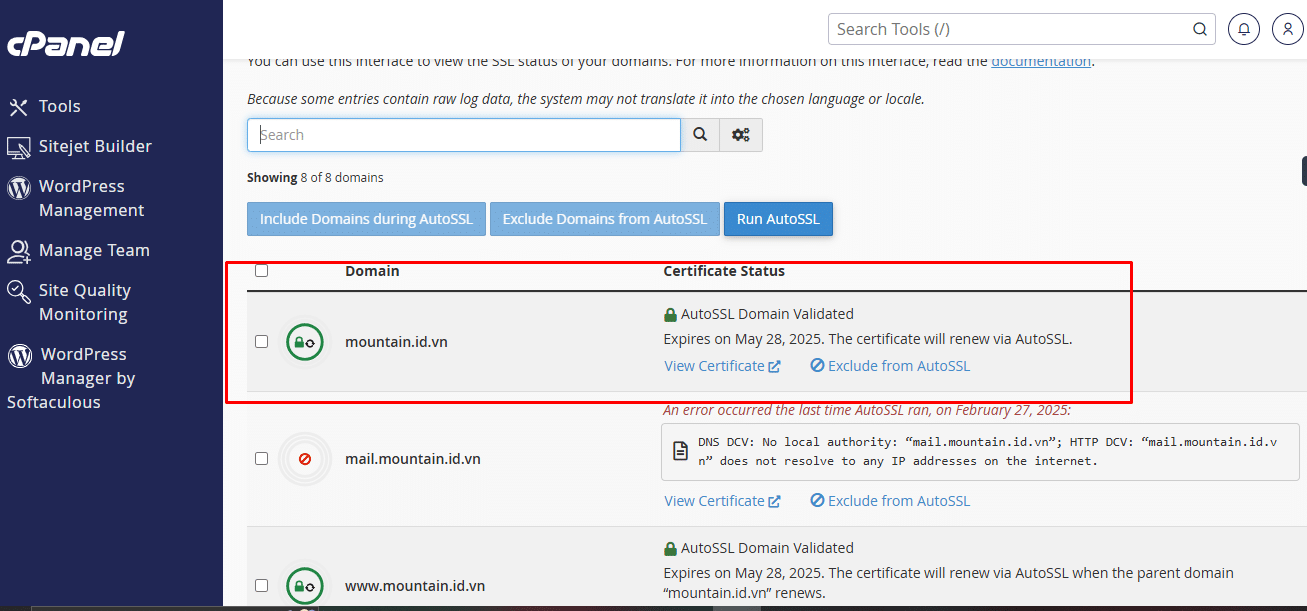This screenshot has width=1307, height=611.
Task: Click the Sitejet Builder monitor icon
Action: [18, 148]
